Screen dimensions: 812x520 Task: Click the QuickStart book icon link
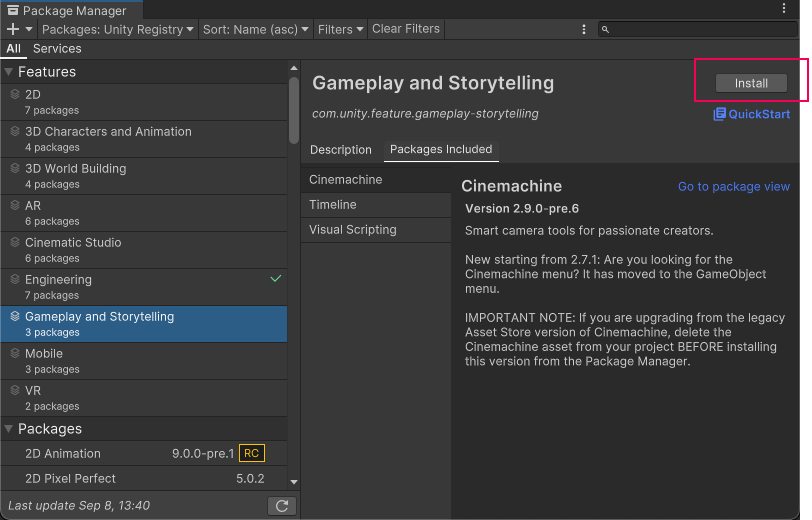click(x=719, y=114)
